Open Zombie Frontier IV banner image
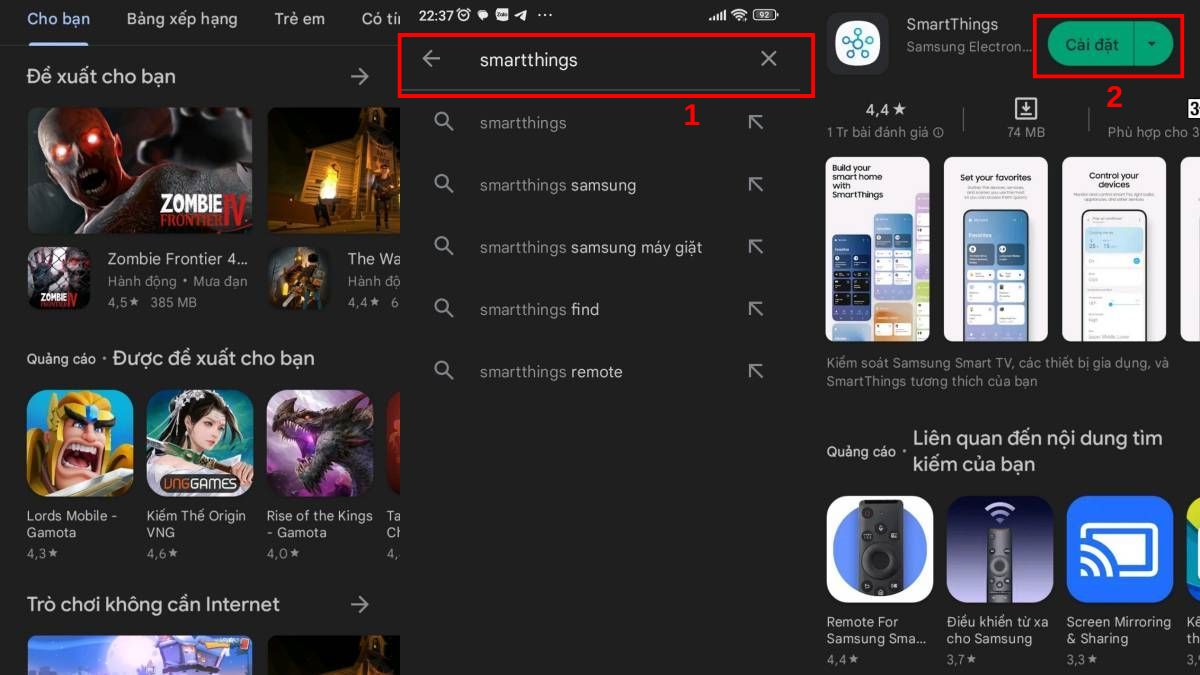This screenshot has height=675, width=1200. pos(140,170)
